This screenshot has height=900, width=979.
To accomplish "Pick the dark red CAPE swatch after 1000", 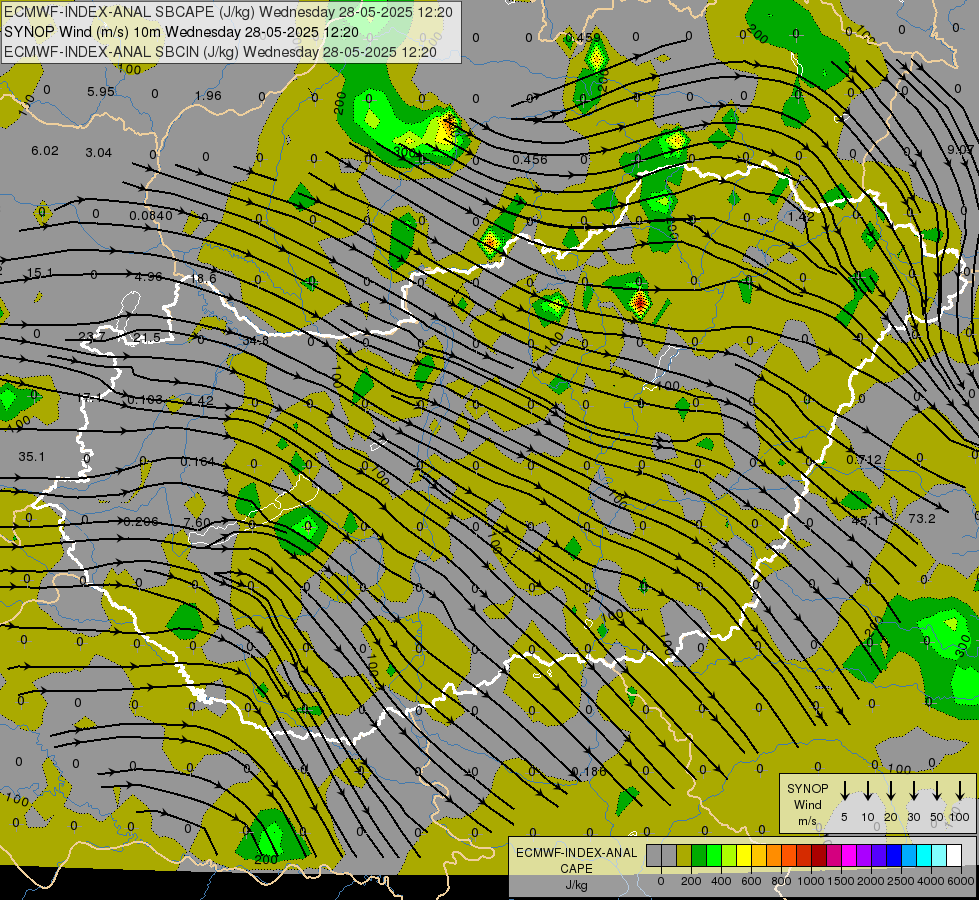I will (820, 855).
